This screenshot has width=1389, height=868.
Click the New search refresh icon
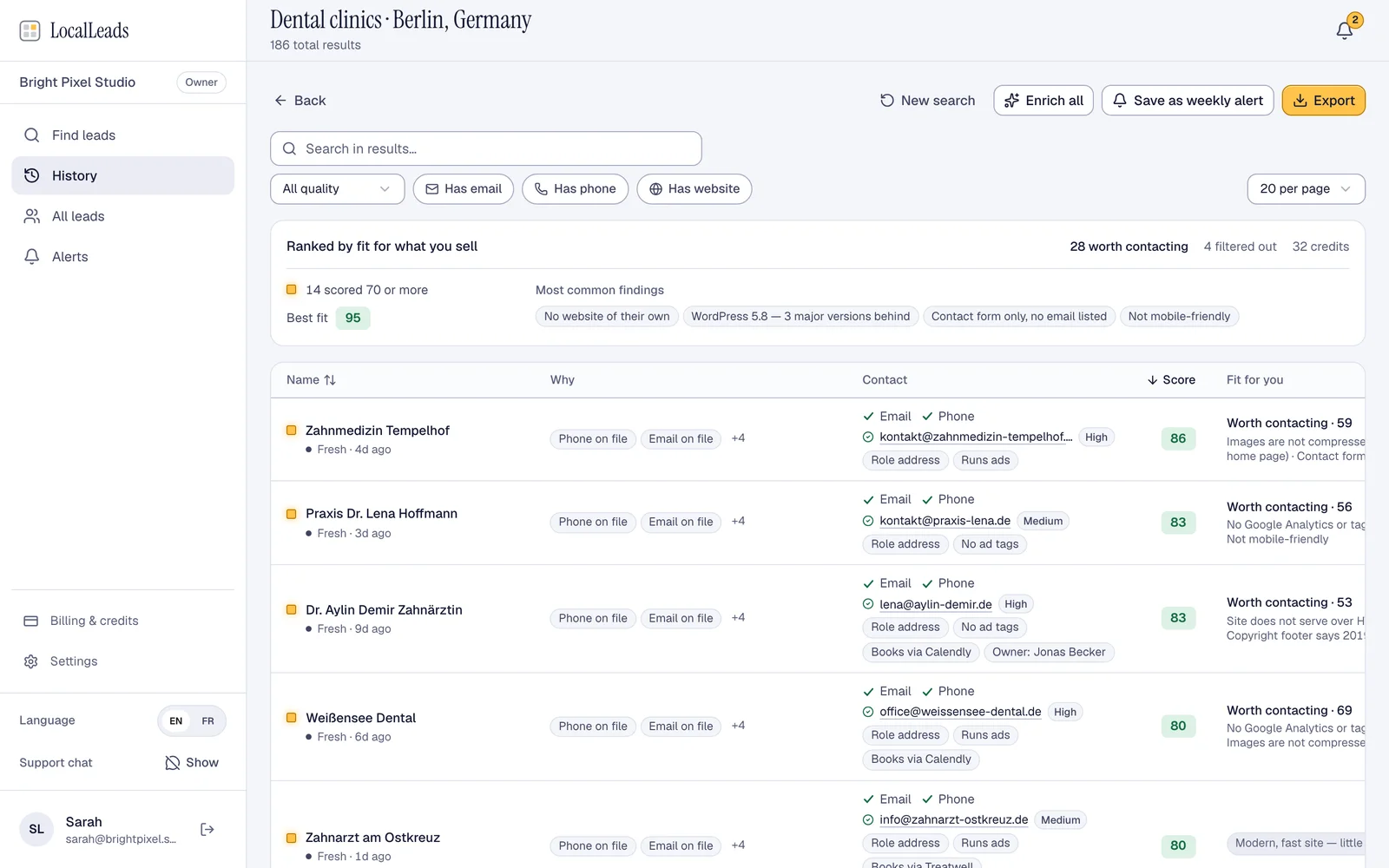tap(887, 101)
